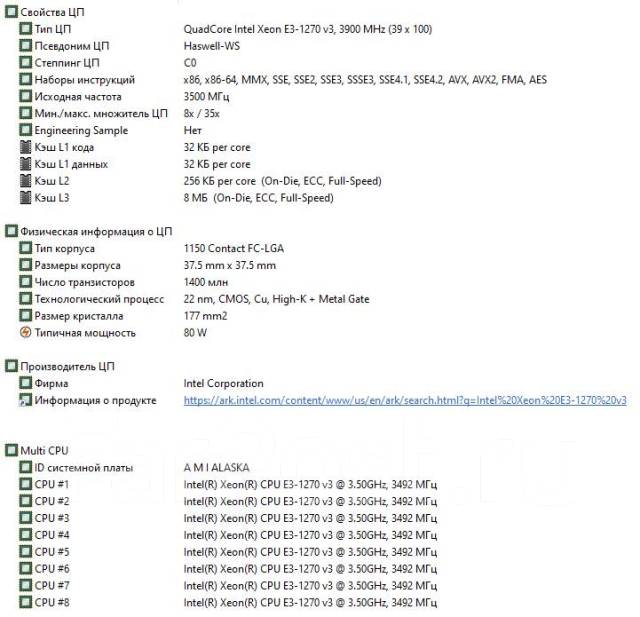Click the icon beside CPU #1
Screen dimensions: 640x617
[x=25, y=484]
